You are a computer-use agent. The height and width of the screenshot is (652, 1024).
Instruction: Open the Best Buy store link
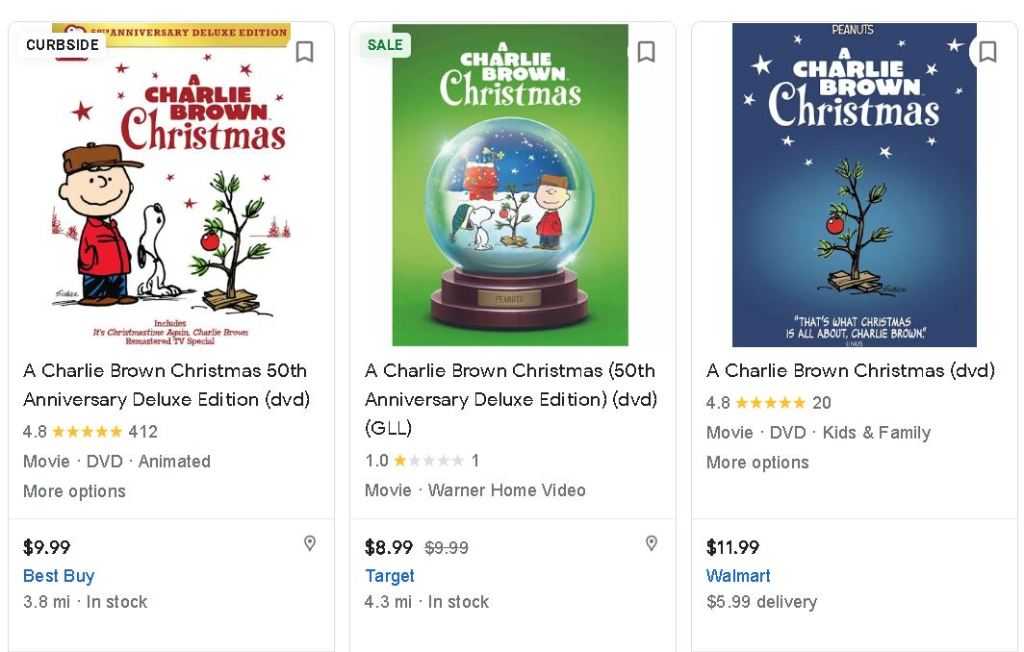[x=58, y=576]
